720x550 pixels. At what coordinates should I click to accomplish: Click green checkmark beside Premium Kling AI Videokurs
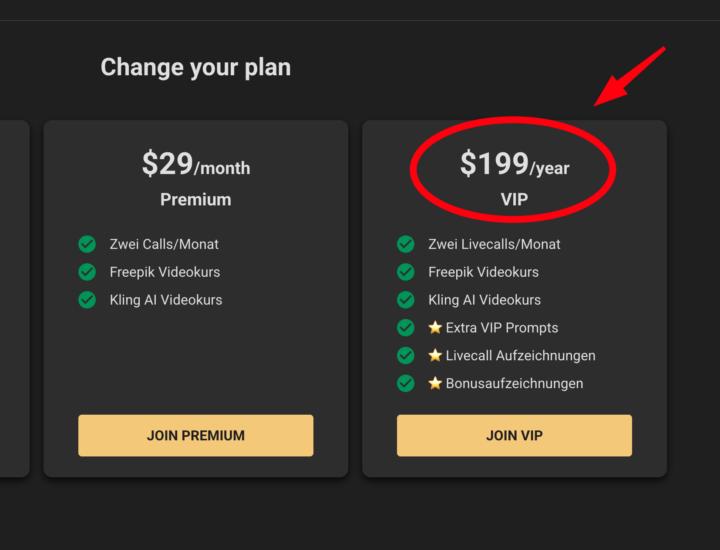coord(87,300)
